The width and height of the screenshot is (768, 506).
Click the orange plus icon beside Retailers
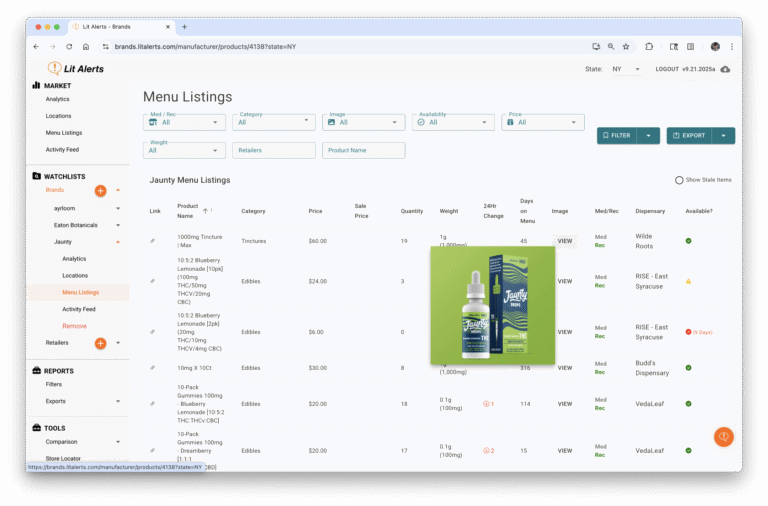pyautogui.click(x=100, y=343)
